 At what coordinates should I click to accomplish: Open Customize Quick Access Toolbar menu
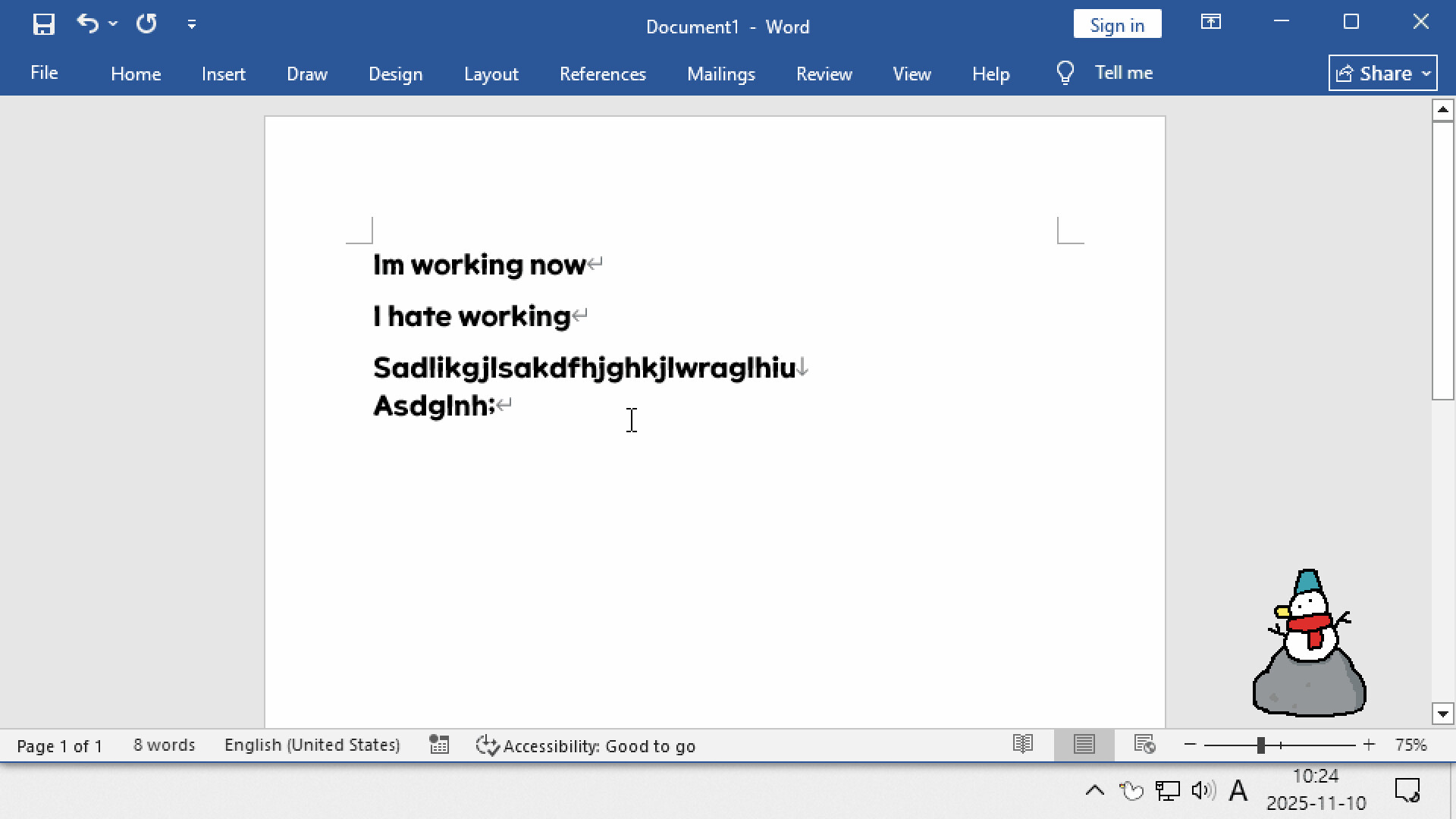click(192, 24)
